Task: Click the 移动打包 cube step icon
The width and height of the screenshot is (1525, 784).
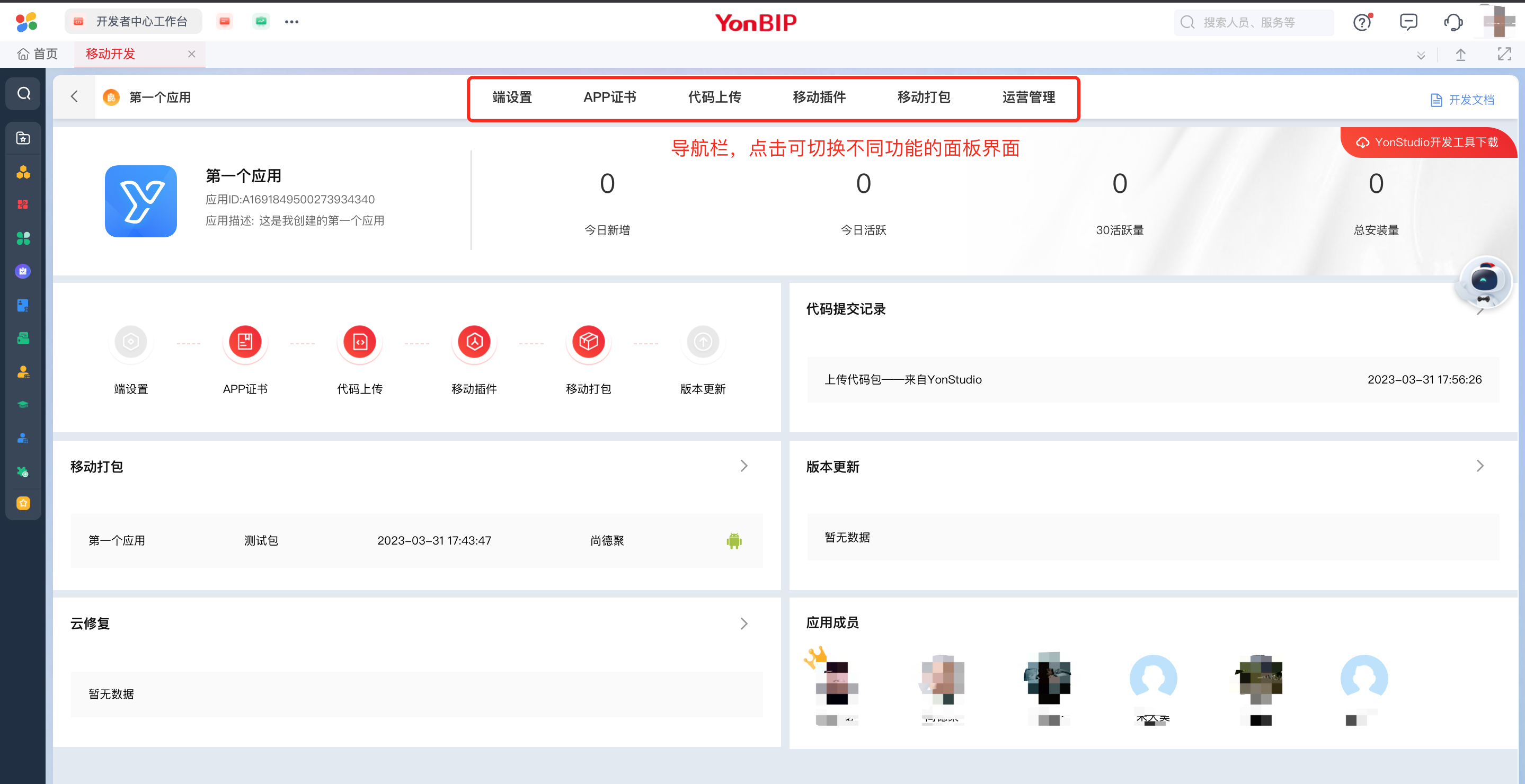Action: click(x=589, y=341)
